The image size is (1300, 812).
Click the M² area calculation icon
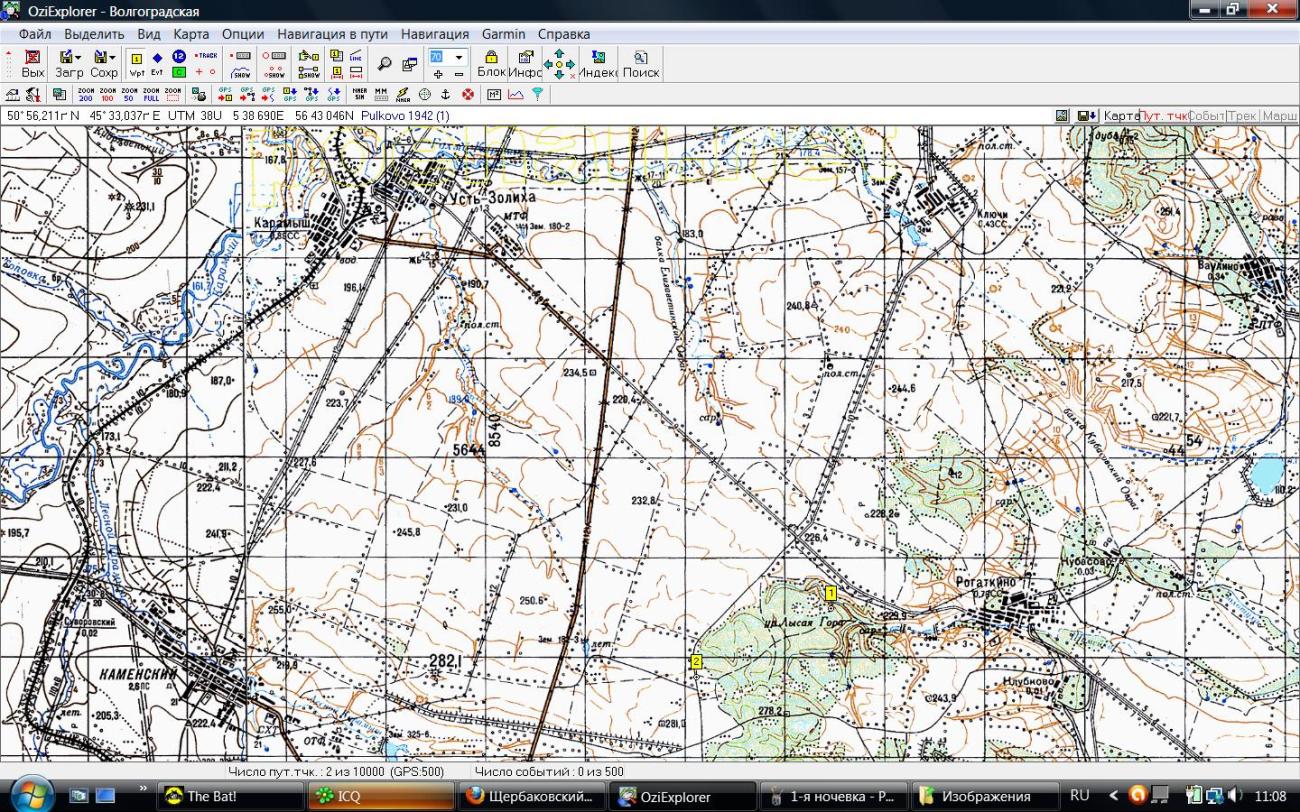(x=494, y=94)
